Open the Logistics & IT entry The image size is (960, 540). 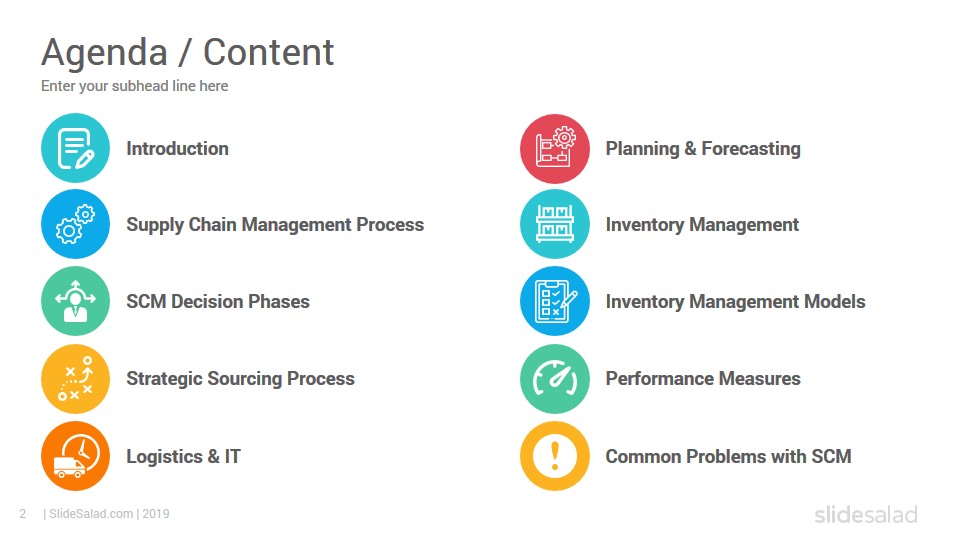[183, 457]
